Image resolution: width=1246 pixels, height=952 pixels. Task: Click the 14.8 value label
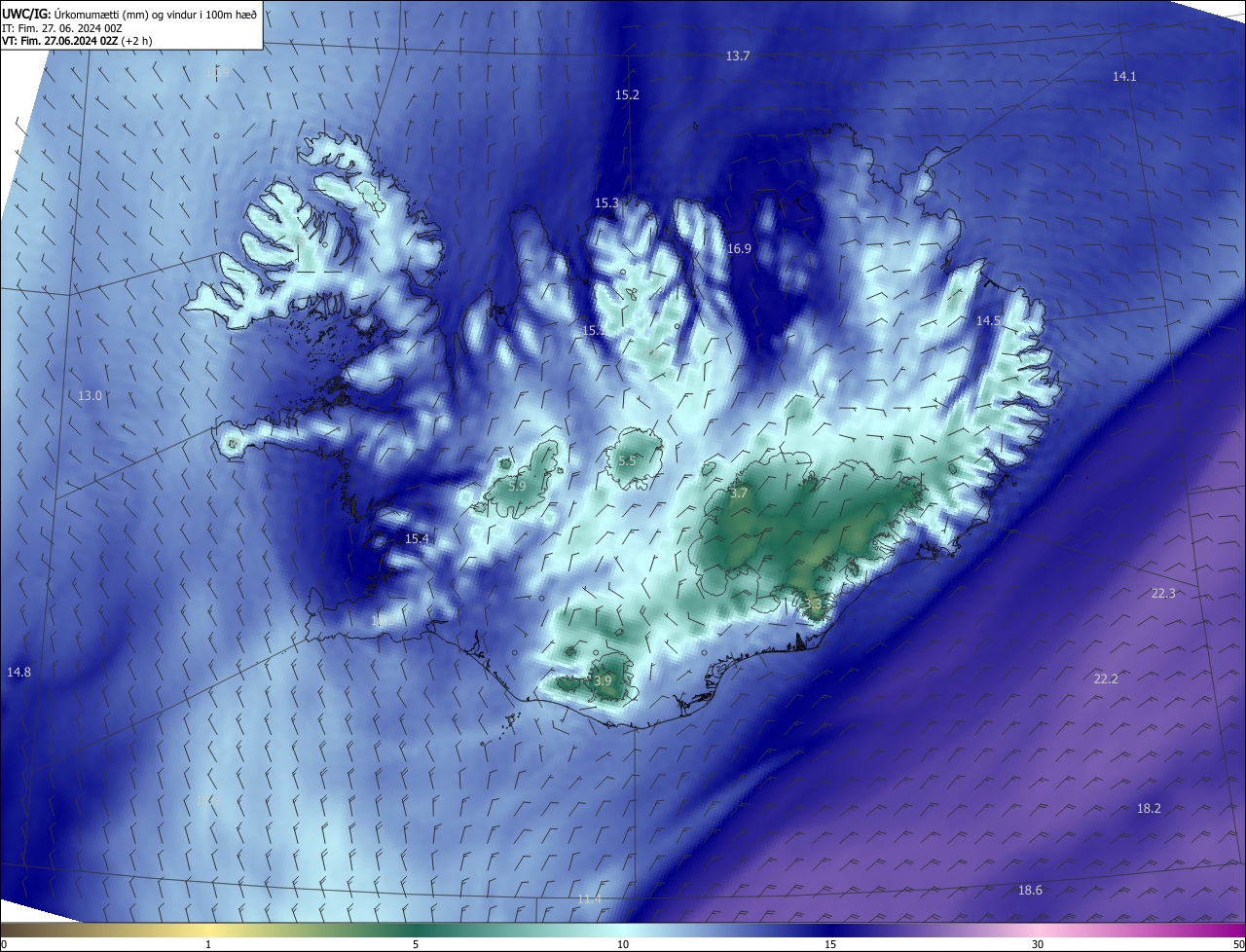18,673
